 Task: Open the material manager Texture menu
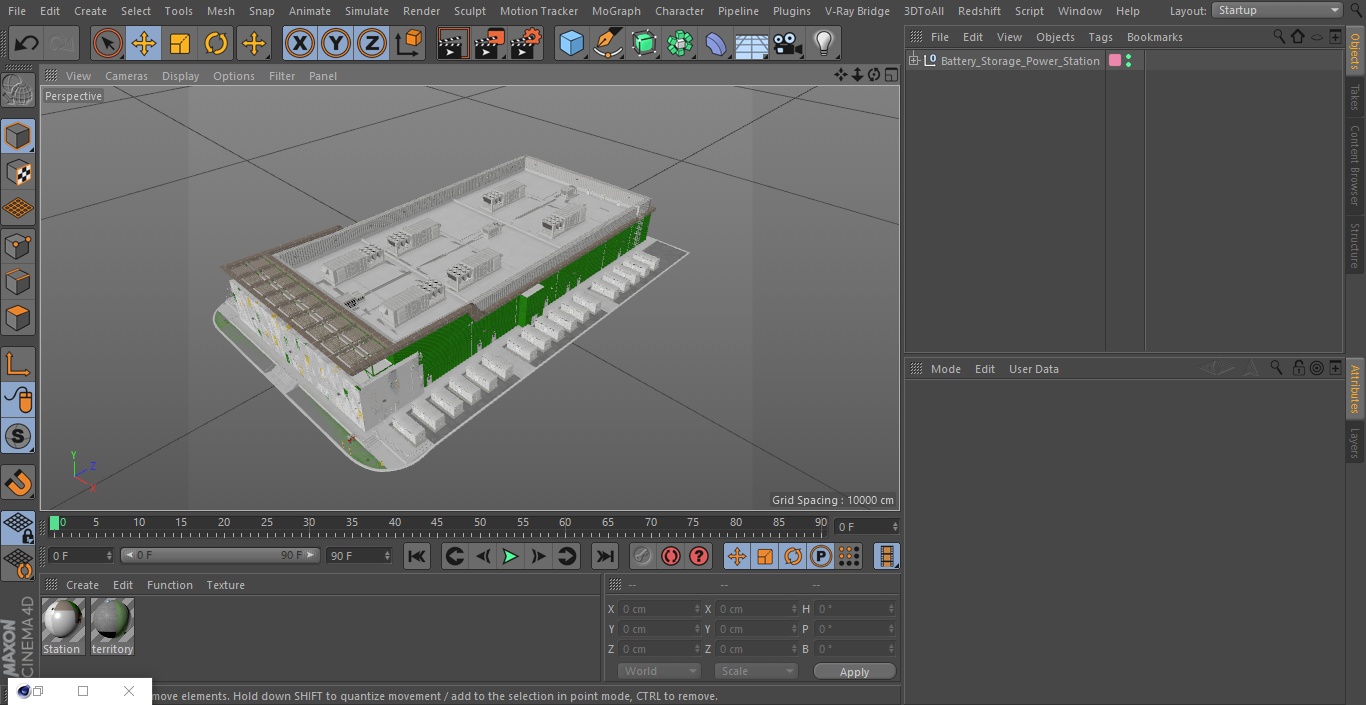(x=225, y=585)
